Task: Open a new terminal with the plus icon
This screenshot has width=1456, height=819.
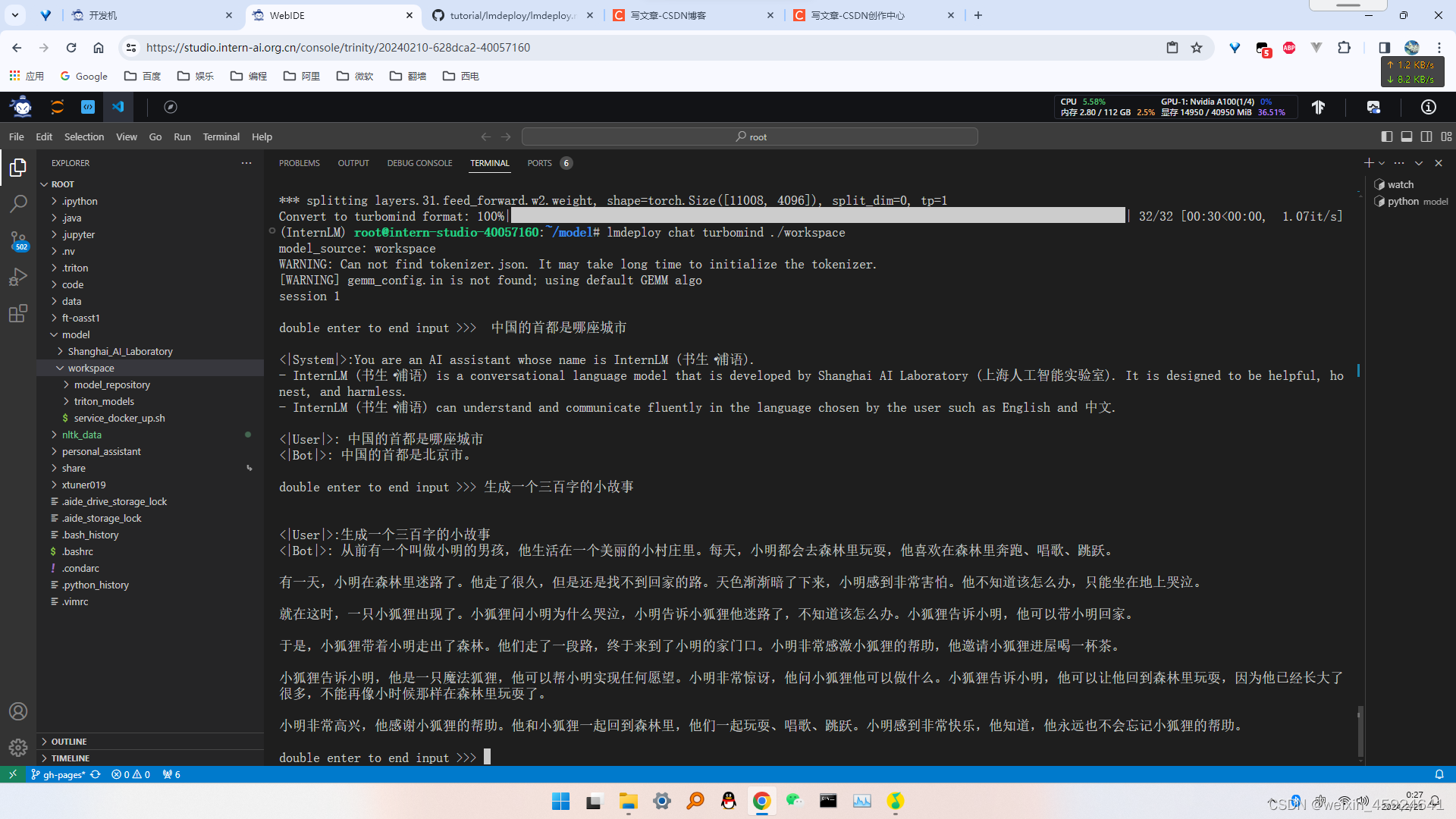Action: pos(1368,162)
